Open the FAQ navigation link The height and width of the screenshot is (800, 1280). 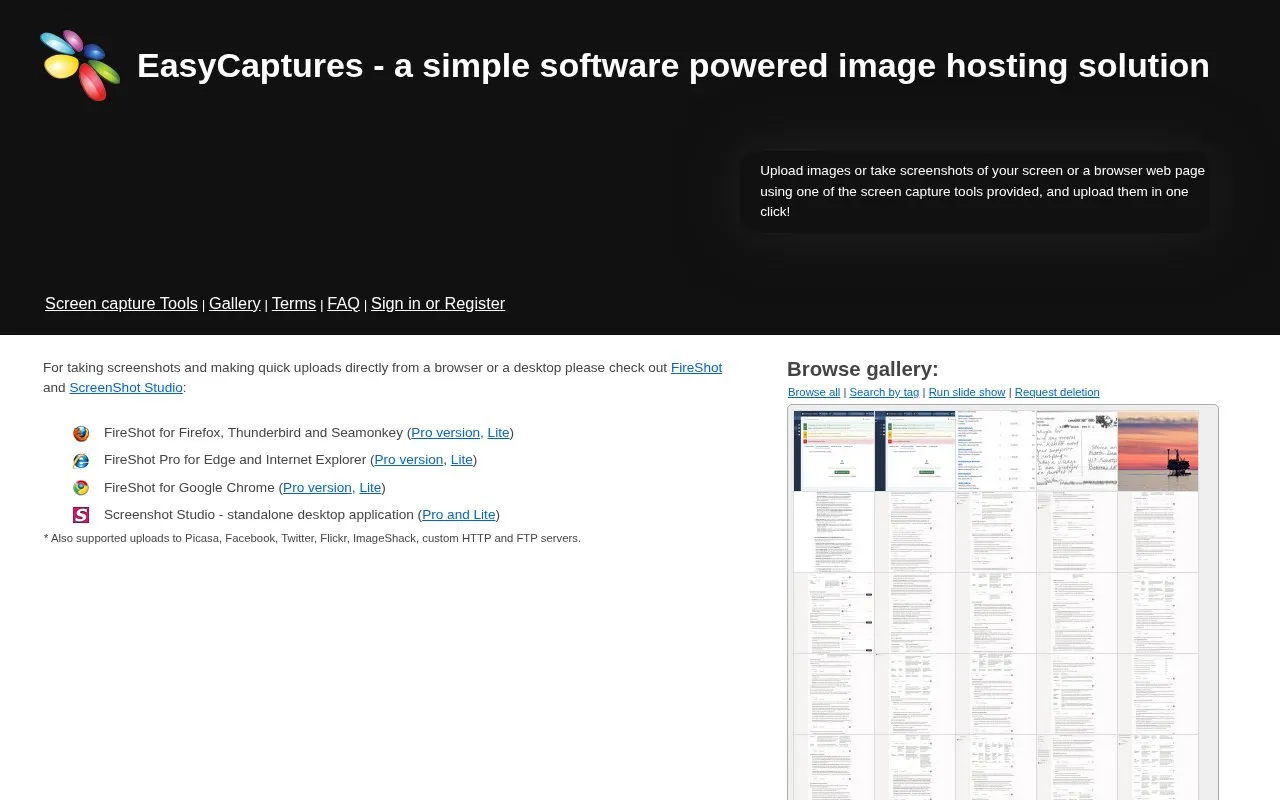[343, 303]
